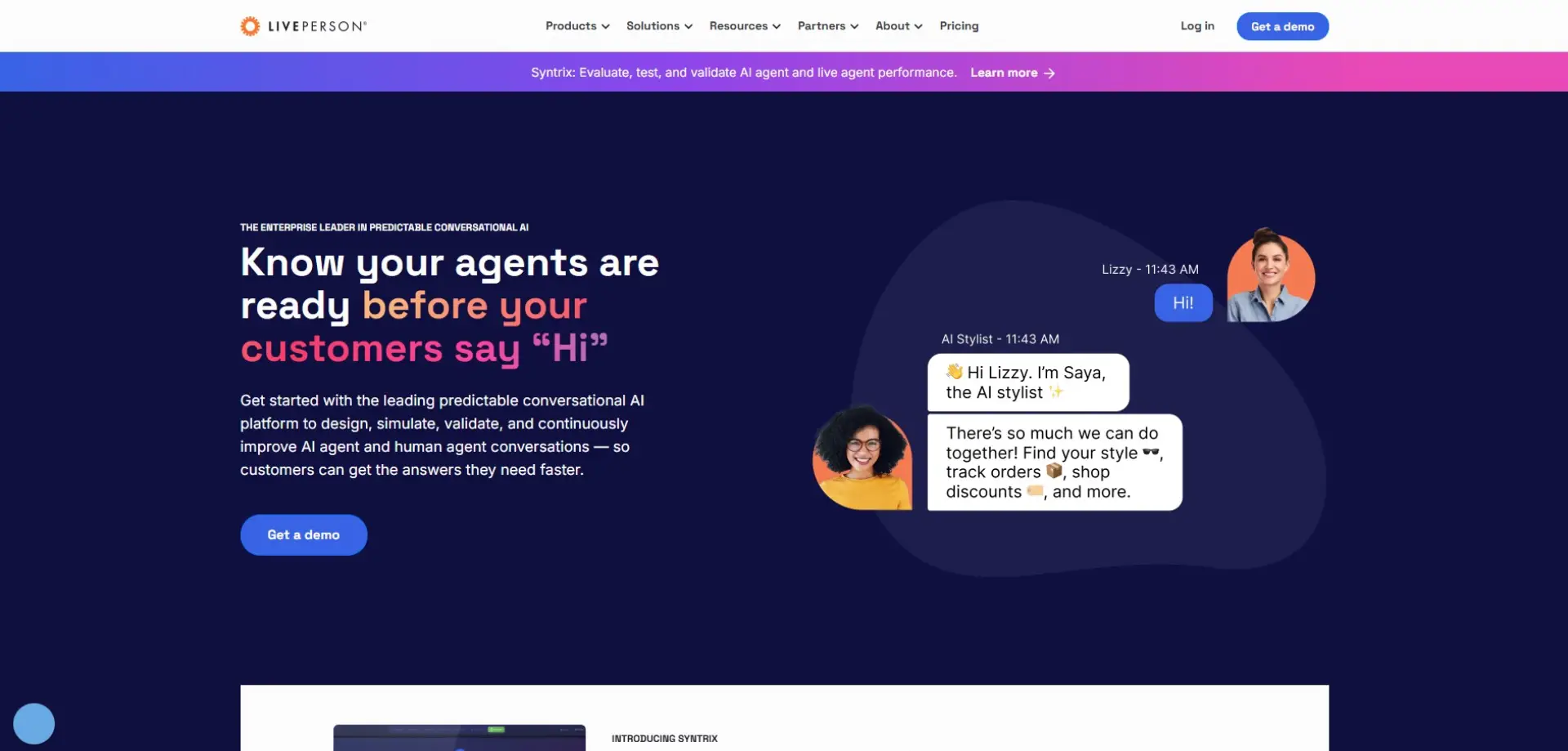The width and height of the screenshot is (1568, 751).
Task: Click the arrow icon after Learn more
Action: click(1049, 74)
